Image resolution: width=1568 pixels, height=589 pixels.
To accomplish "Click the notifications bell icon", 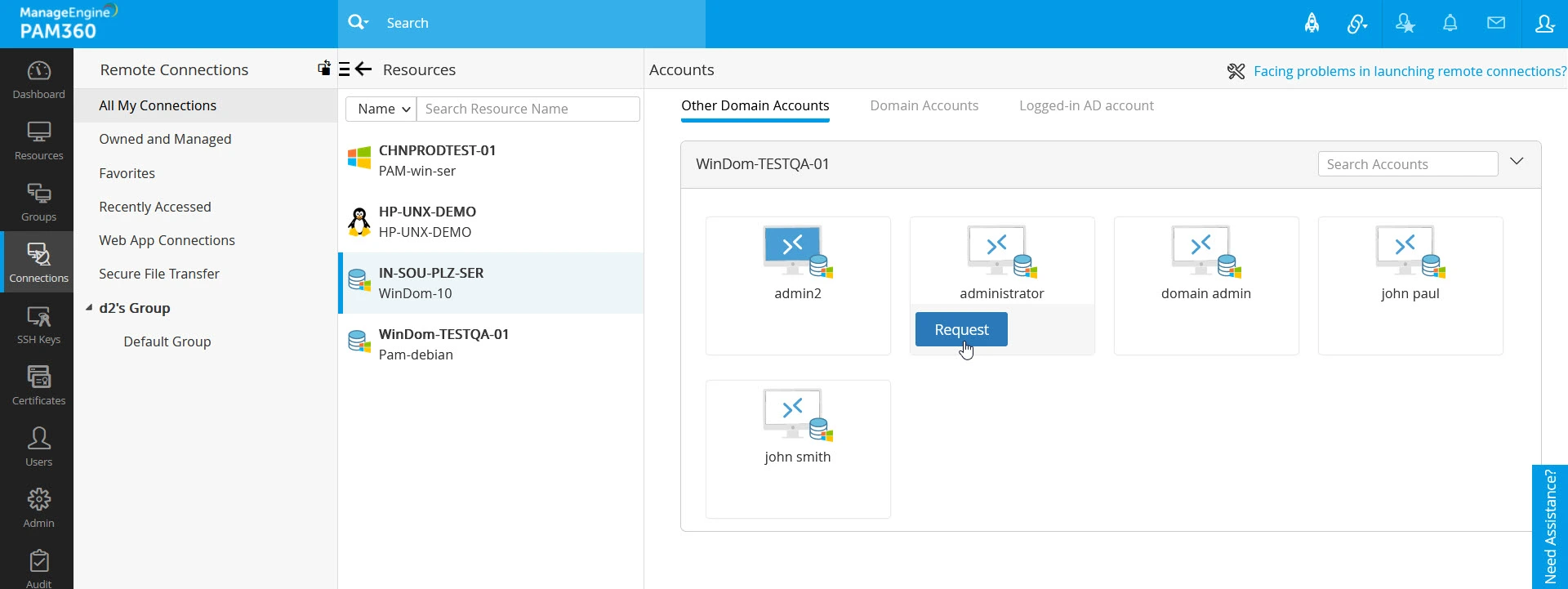I will pos(1450,24).
